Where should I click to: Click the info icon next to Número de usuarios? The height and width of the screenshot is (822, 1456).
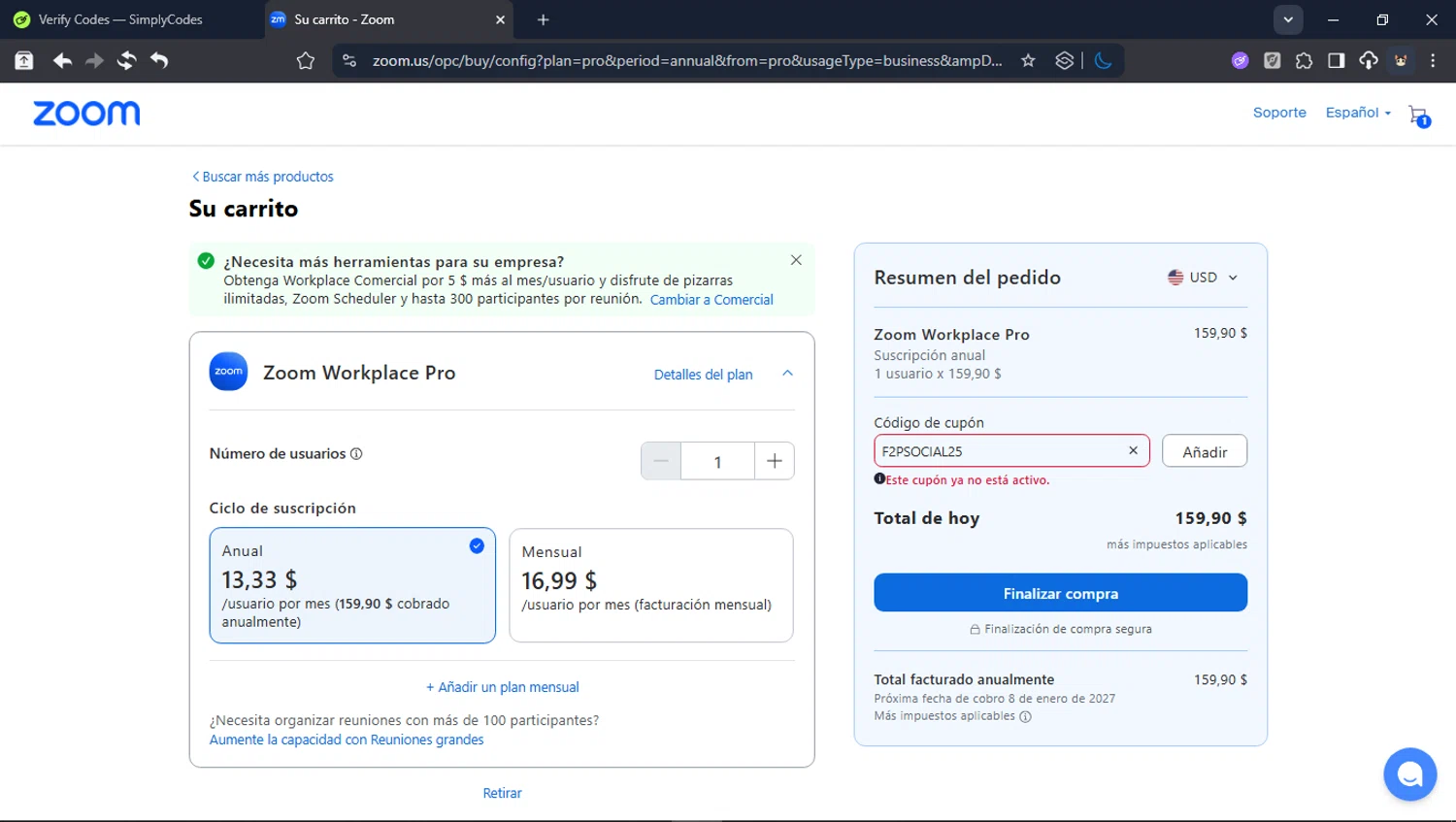(x=356, y=454)
